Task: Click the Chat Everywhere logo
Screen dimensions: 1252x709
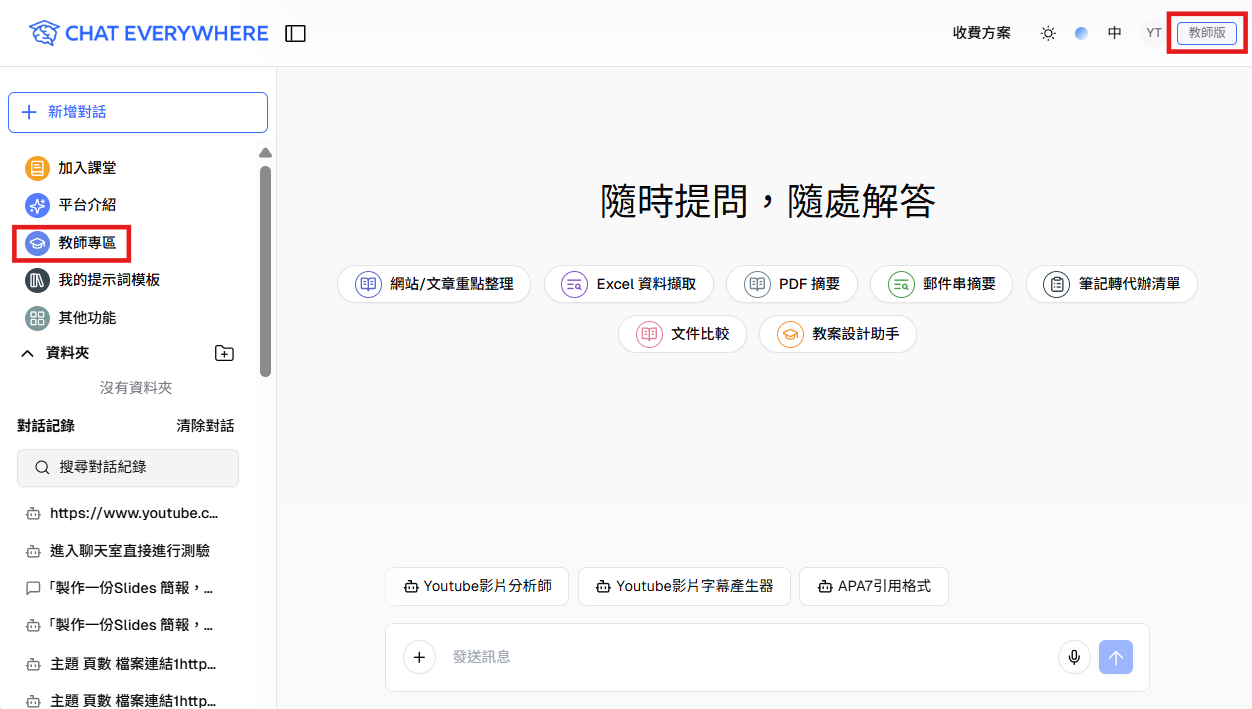Action: [x=149, y=33]
